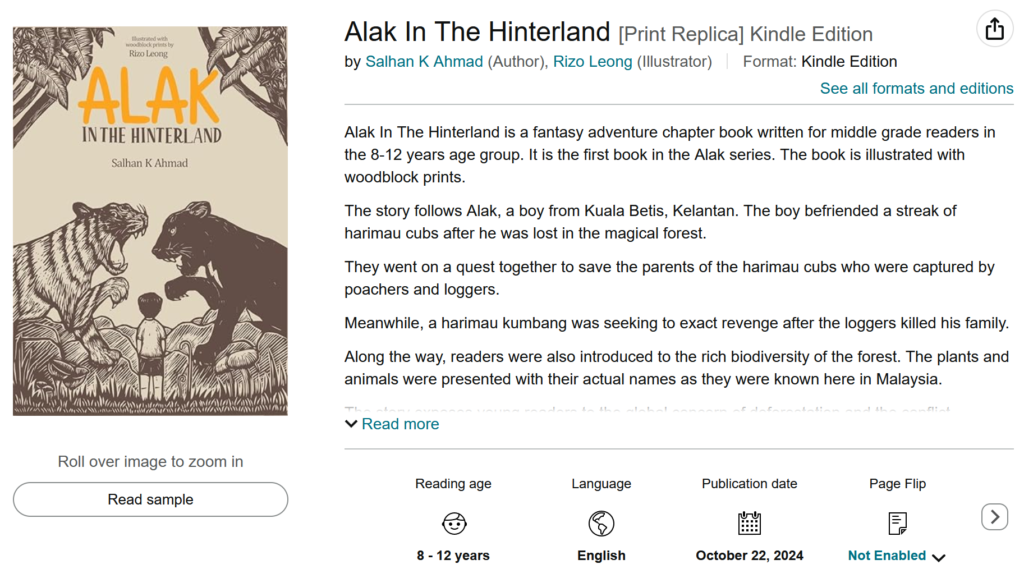Image resolution: width=1024 pixels, height=578 pixels.
Task: Click the Language globe icon
Action: point(601,523)
